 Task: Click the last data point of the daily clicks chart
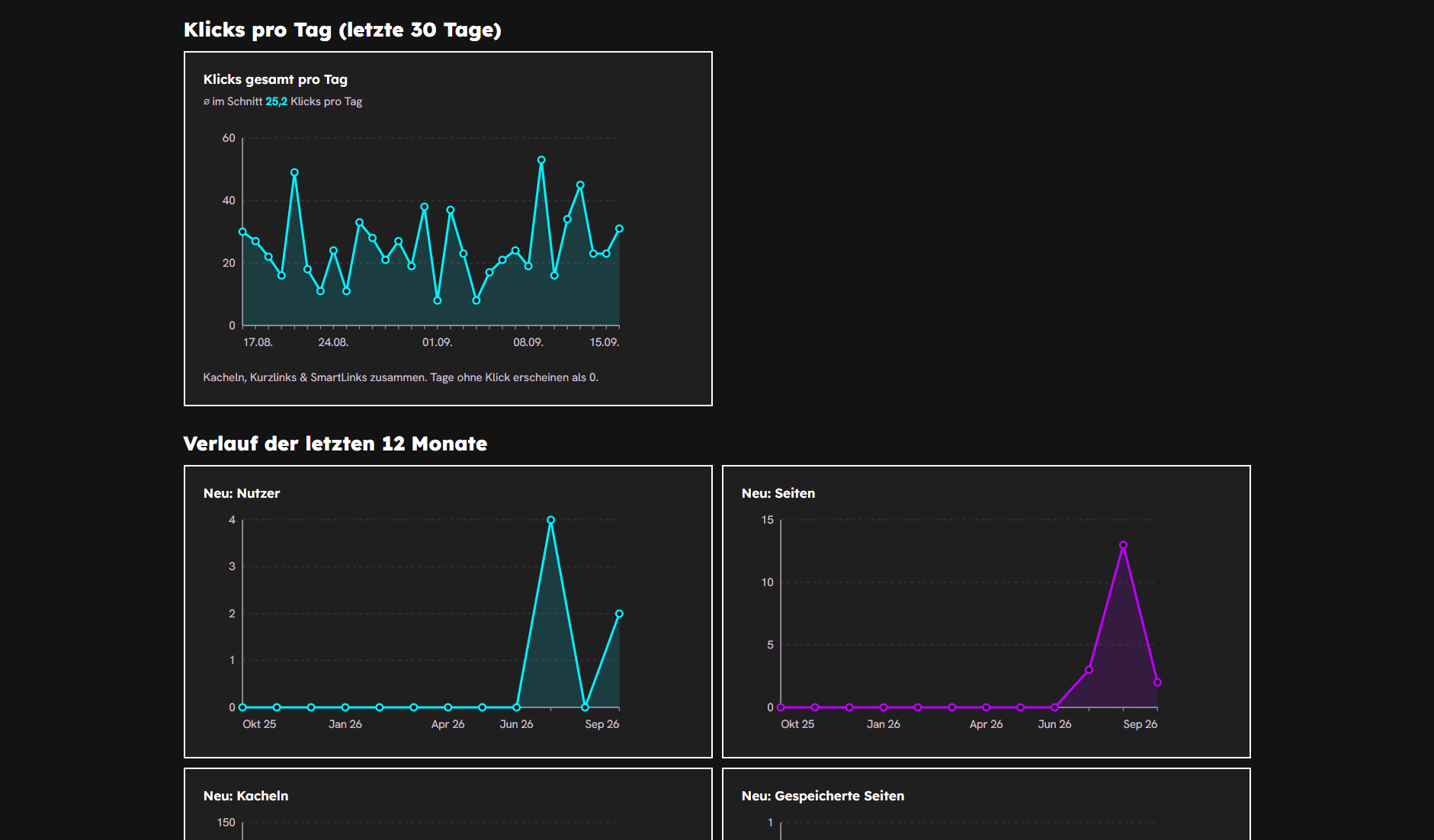(619, 229)
